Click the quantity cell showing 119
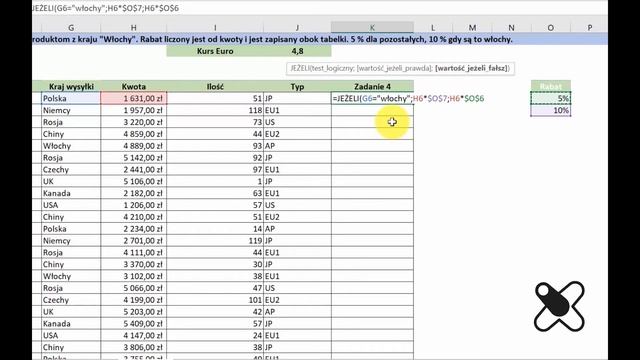 point(215,240)
